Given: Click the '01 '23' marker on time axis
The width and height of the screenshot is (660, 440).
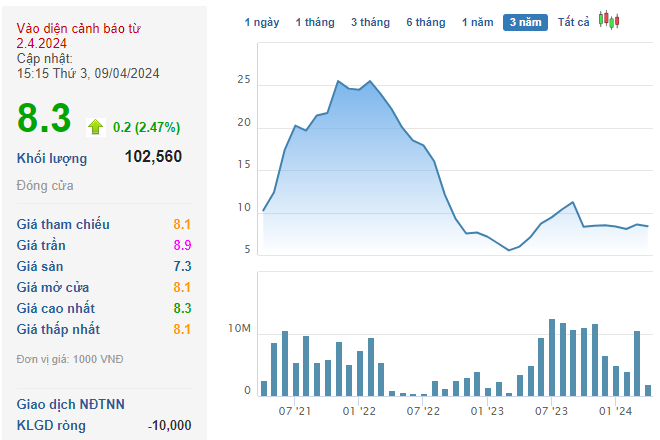Looking at the screenshot, I should coord(487,410).
